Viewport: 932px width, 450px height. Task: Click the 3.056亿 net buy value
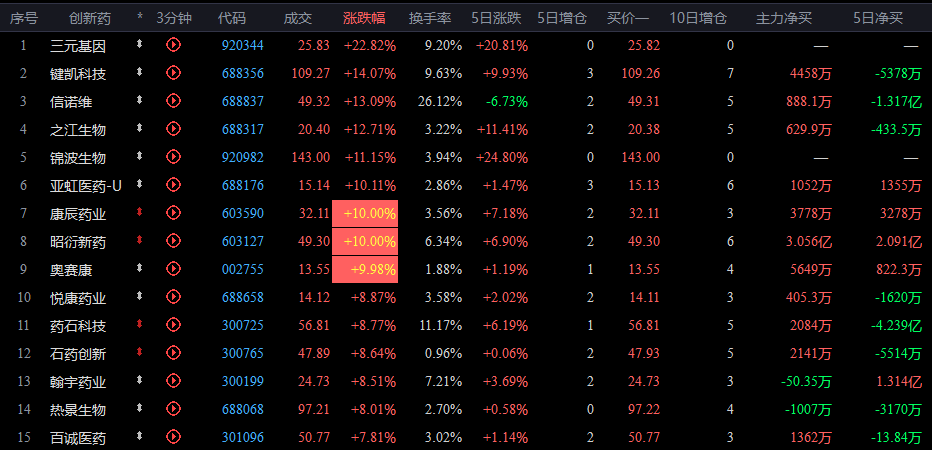tap(809, 241)
